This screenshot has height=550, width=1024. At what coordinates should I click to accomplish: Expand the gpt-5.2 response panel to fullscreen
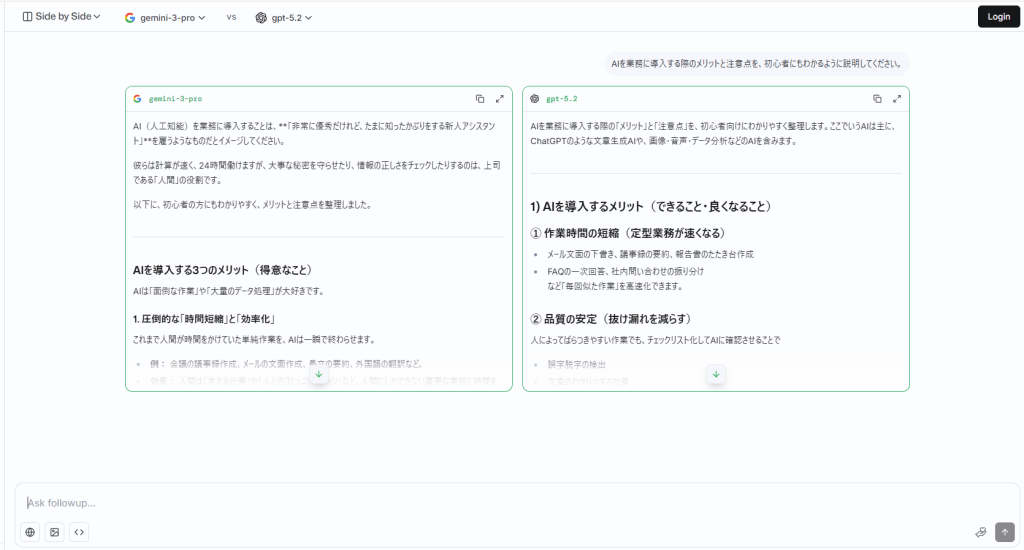(897, 99)
